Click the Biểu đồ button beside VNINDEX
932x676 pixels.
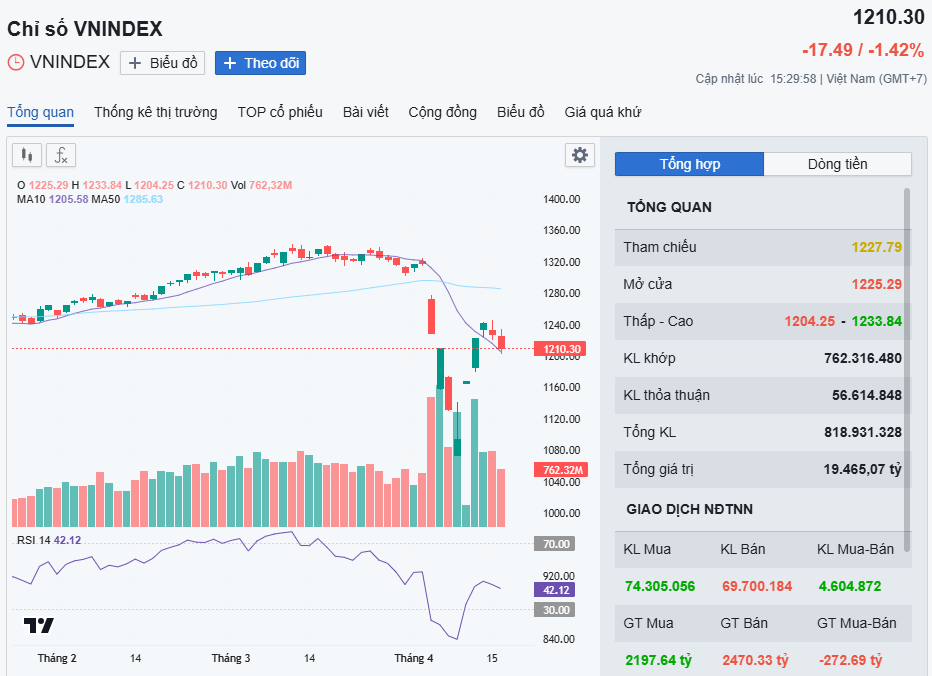pos(162,63)
